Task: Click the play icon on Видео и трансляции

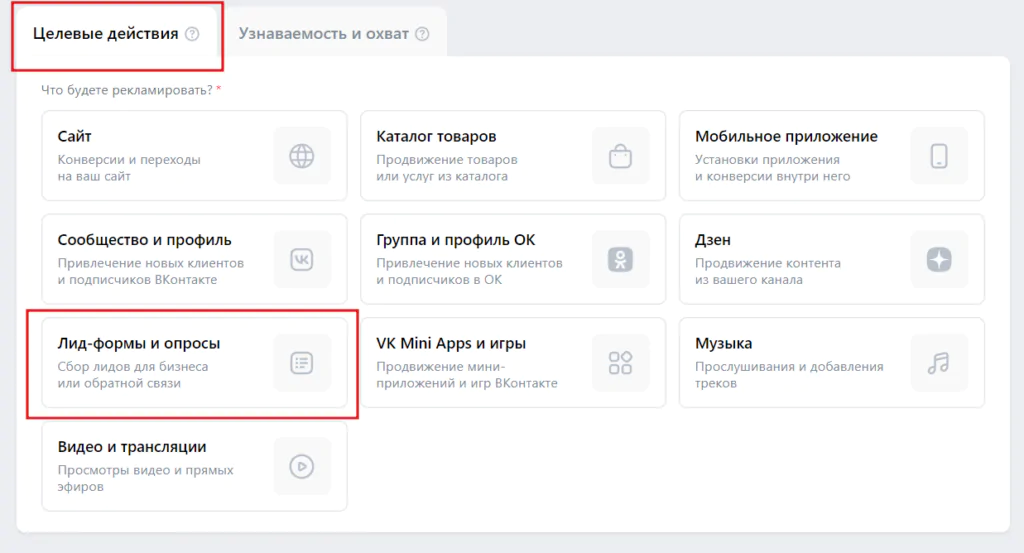Action: click(x=302, y=466)
